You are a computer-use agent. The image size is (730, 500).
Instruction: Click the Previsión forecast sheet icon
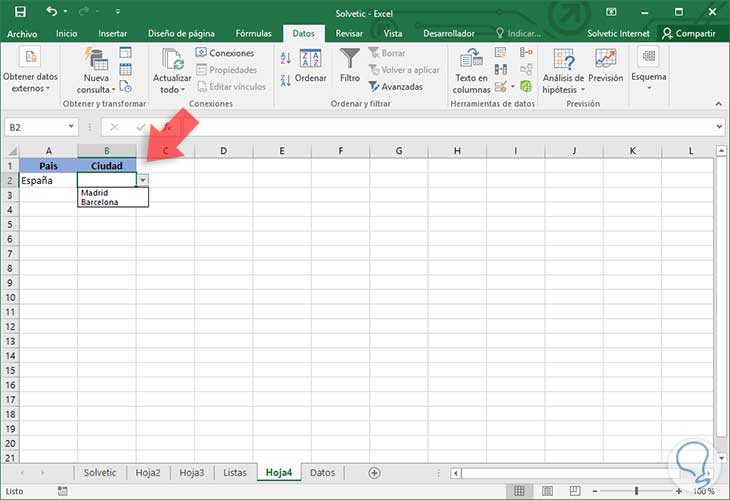click(606, 66)
